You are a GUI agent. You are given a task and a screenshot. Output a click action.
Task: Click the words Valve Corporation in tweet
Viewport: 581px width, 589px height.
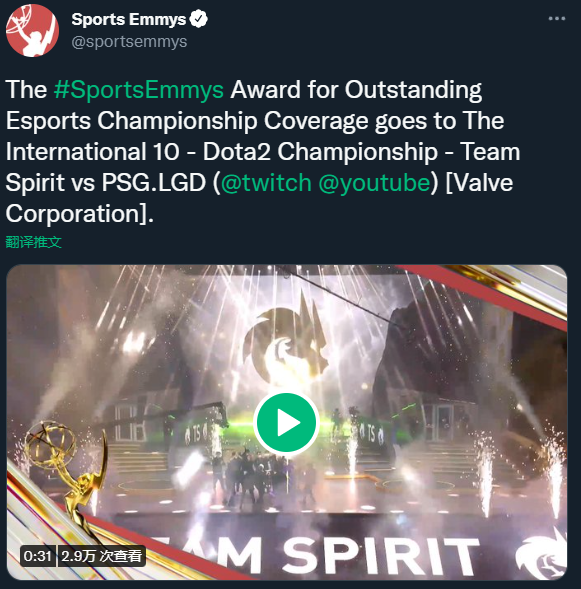click(x=259, y=198)
